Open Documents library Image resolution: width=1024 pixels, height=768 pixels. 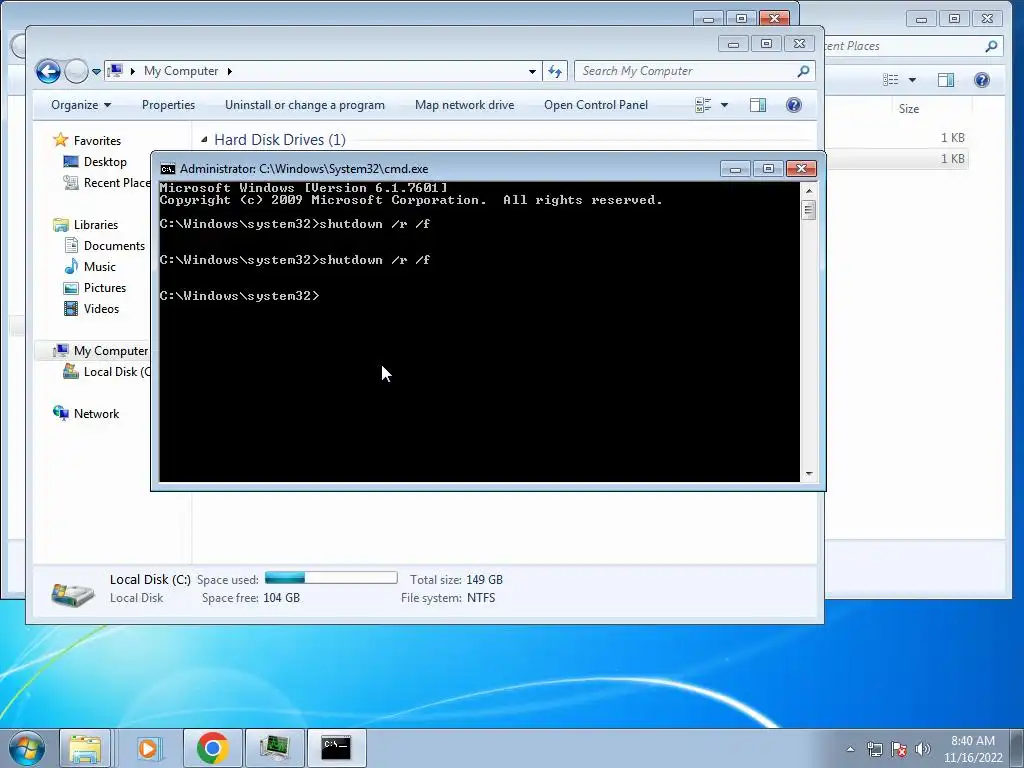[104, 246]
